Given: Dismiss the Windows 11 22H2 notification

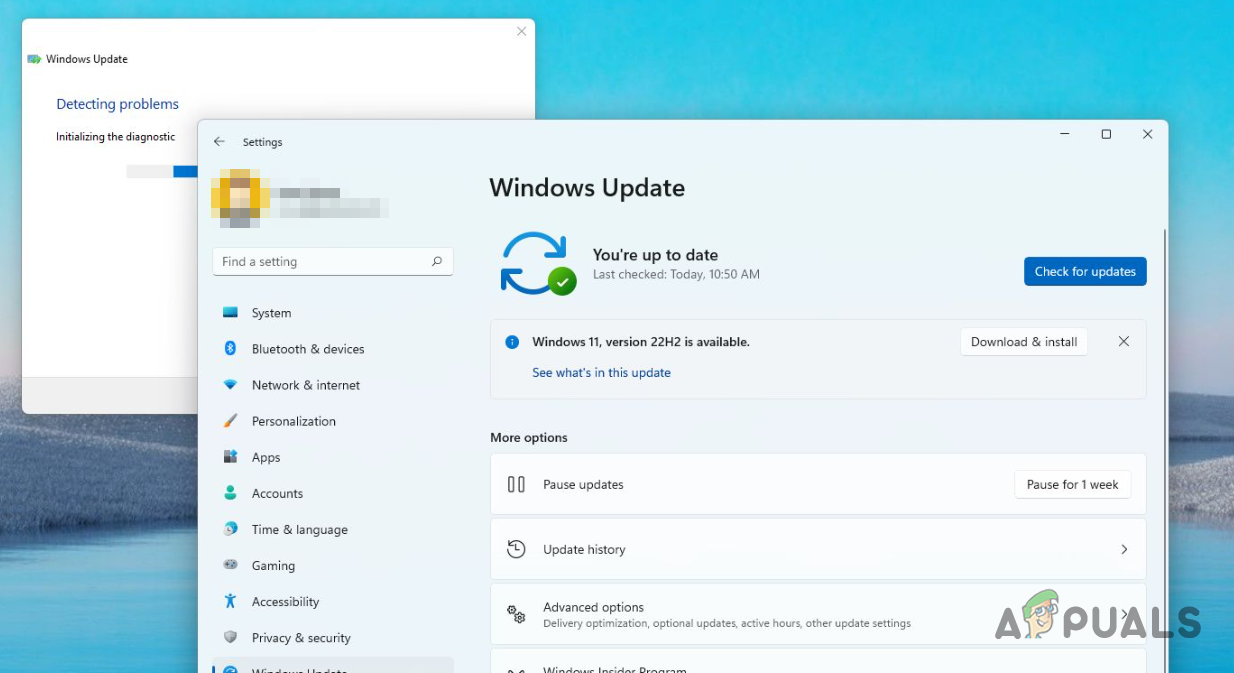Looking at the screenshot, I should click(1124, 341).
